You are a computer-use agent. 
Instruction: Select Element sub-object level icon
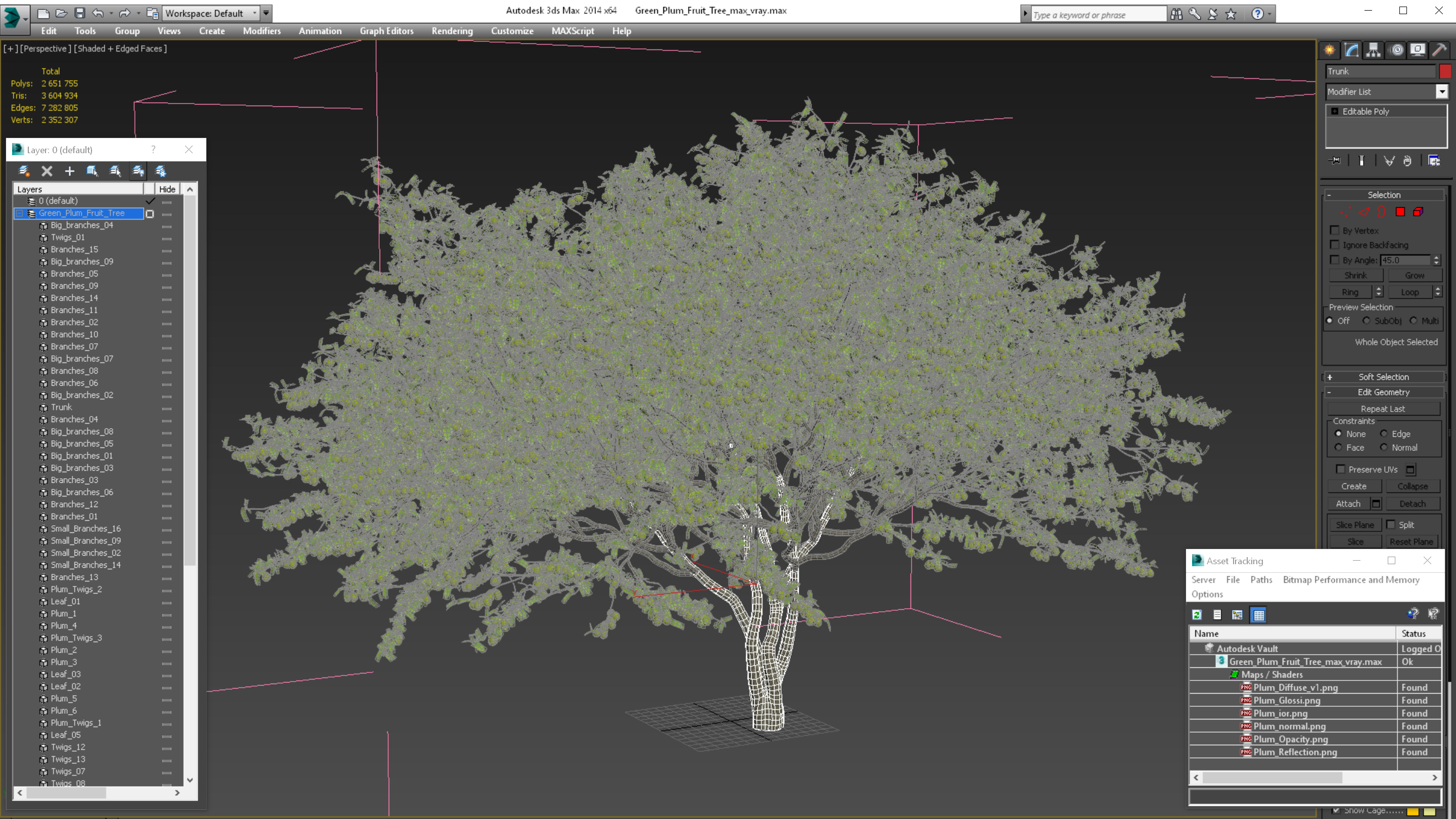1418,212
